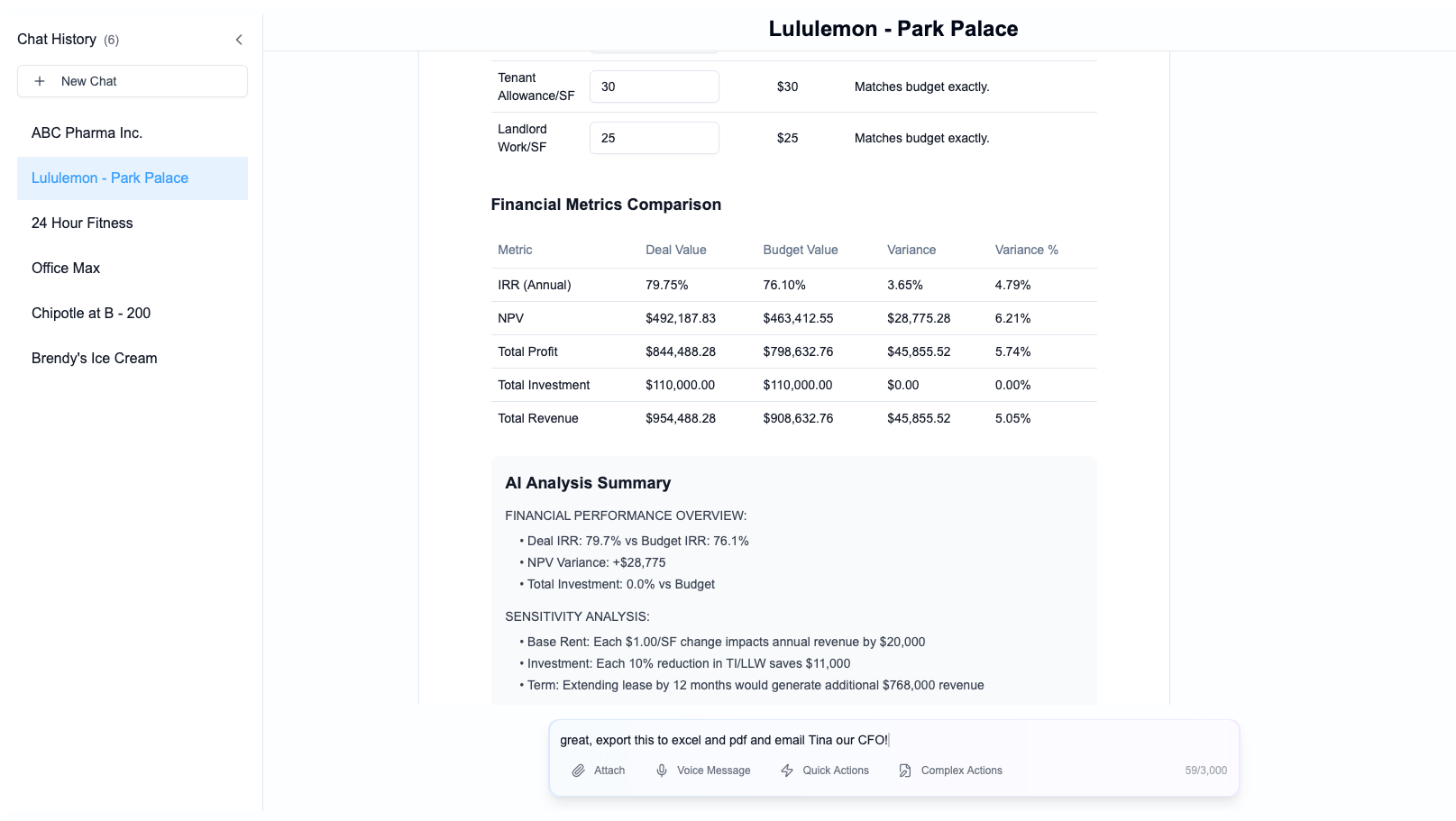
Task: Focus the chat message text box
Action: coord(893,740)
